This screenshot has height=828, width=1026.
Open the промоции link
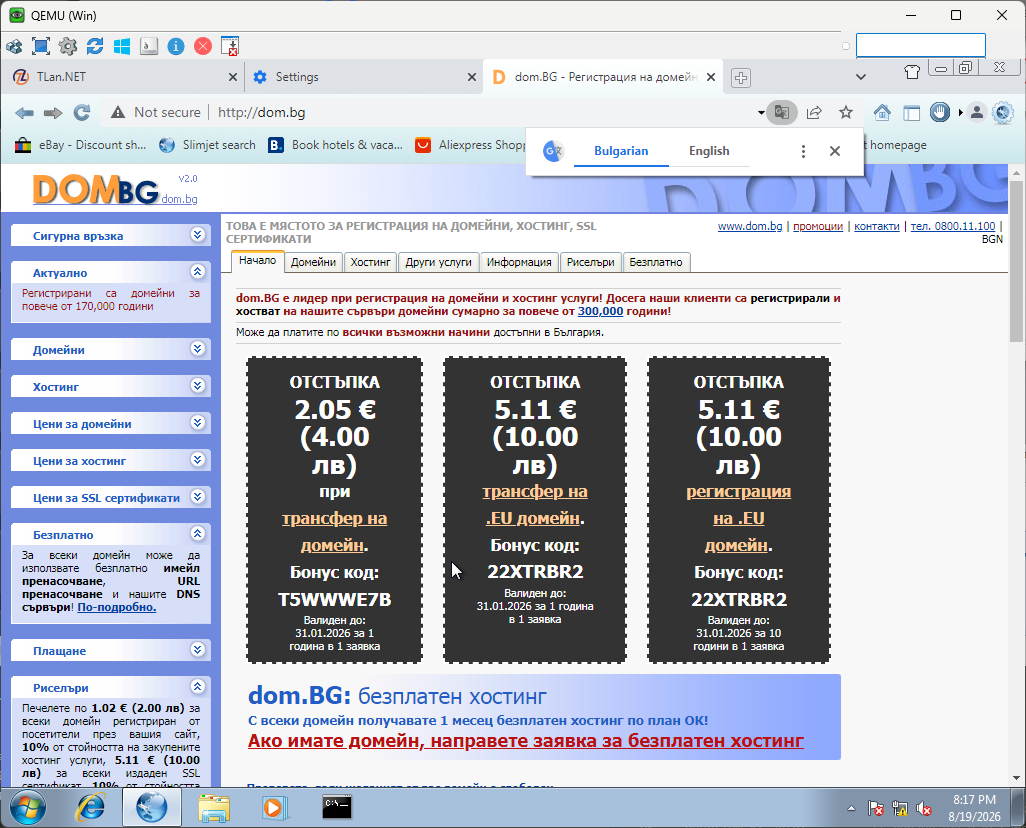(x=818, y=226)
